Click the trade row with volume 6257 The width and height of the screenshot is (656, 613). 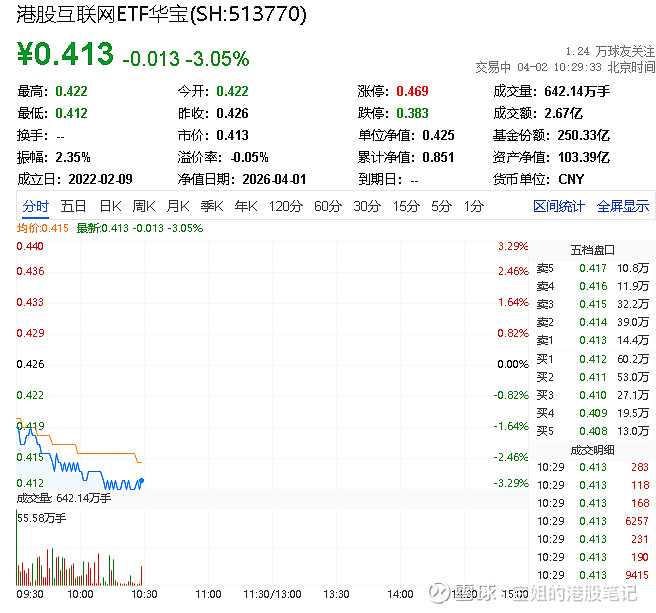pyautogui.click(x=592, y=521)
